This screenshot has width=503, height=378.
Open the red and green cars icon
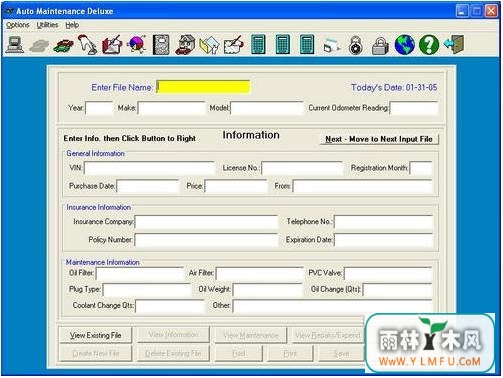tap(63, 45)
